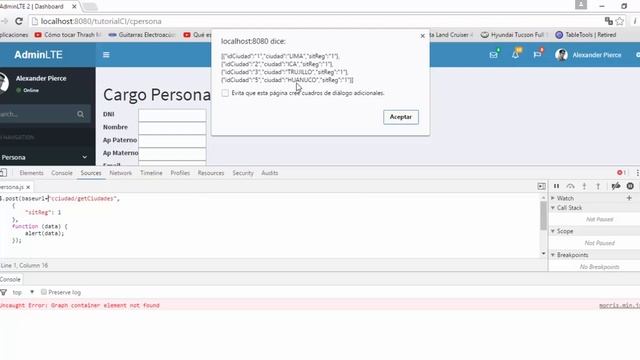Click the Uncaught Error console message

tap(80, 305)
